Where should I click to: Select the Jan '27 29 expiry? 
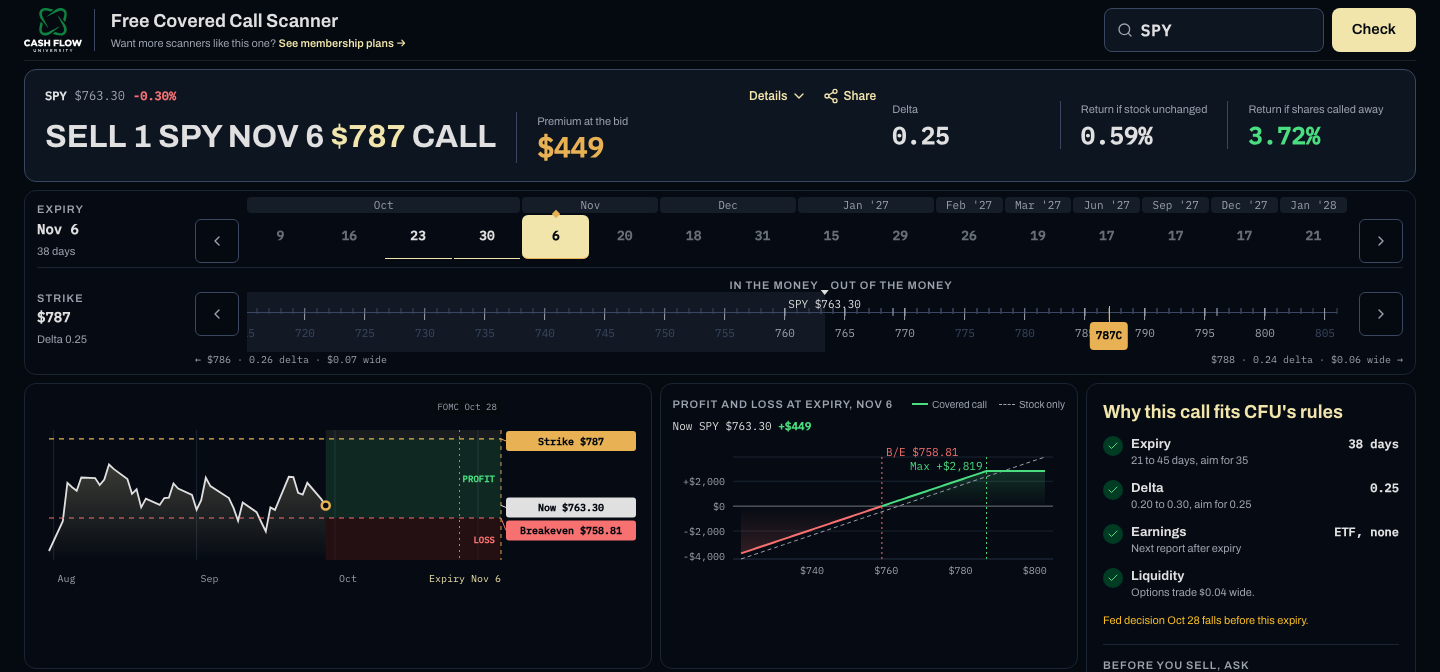pos(900,237)
